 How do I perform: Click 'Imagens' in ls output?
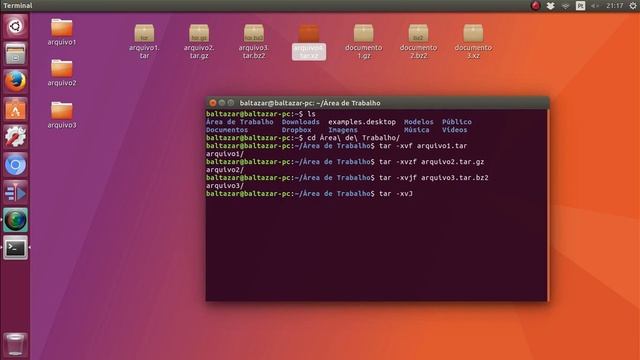343,130
